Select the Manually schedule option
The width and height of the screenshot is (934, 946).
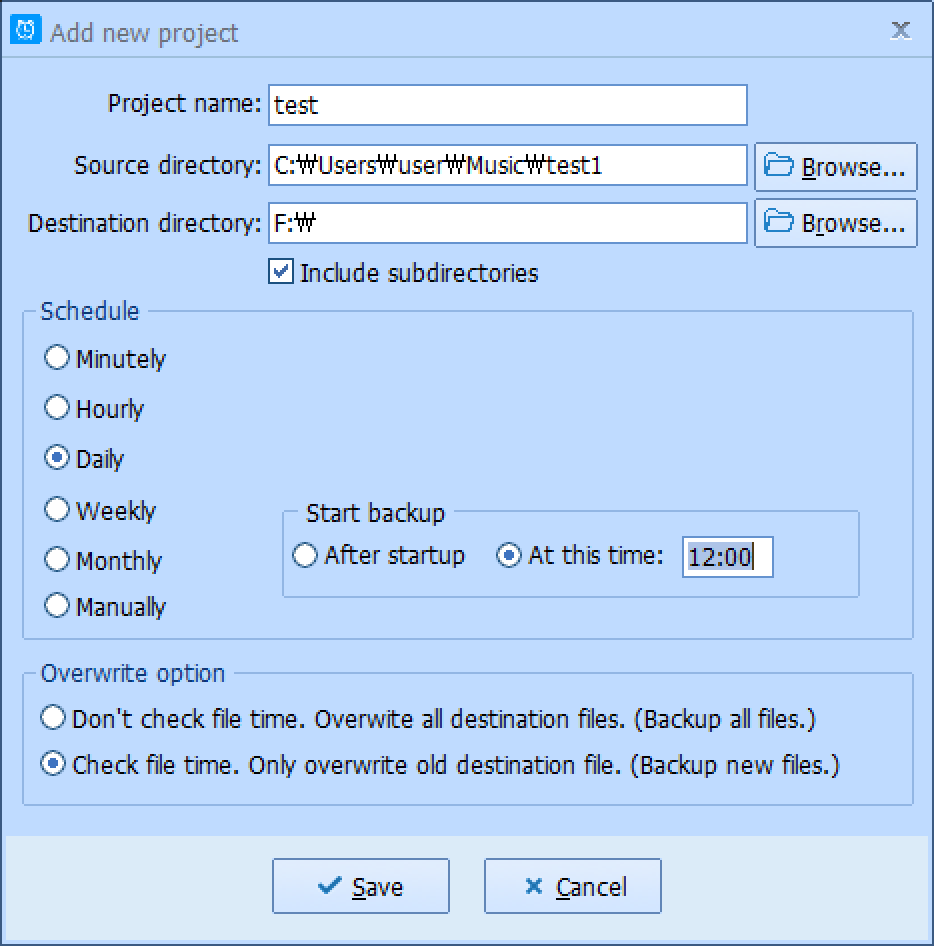point(57,606)
